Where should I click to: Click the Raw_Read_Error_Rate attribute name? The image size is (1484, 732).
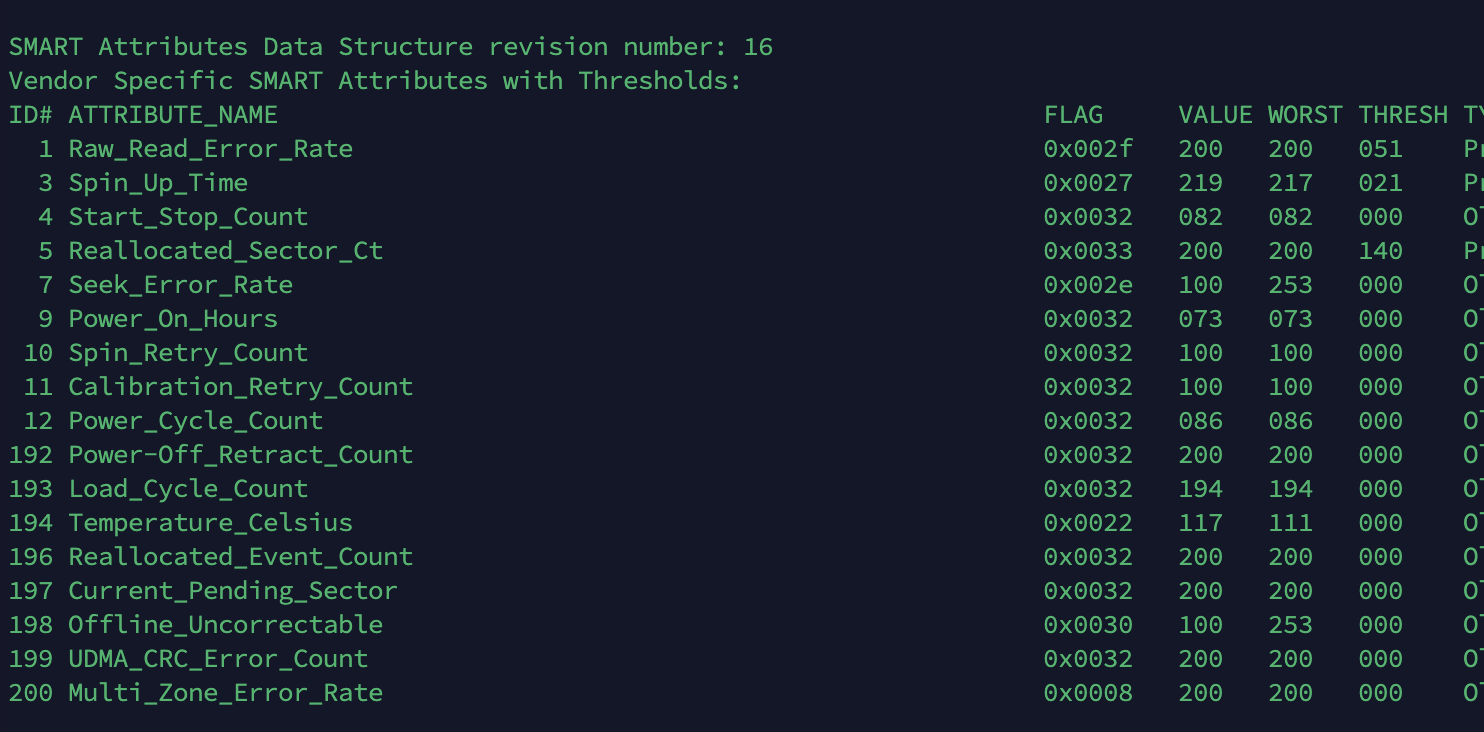point(210,149)
